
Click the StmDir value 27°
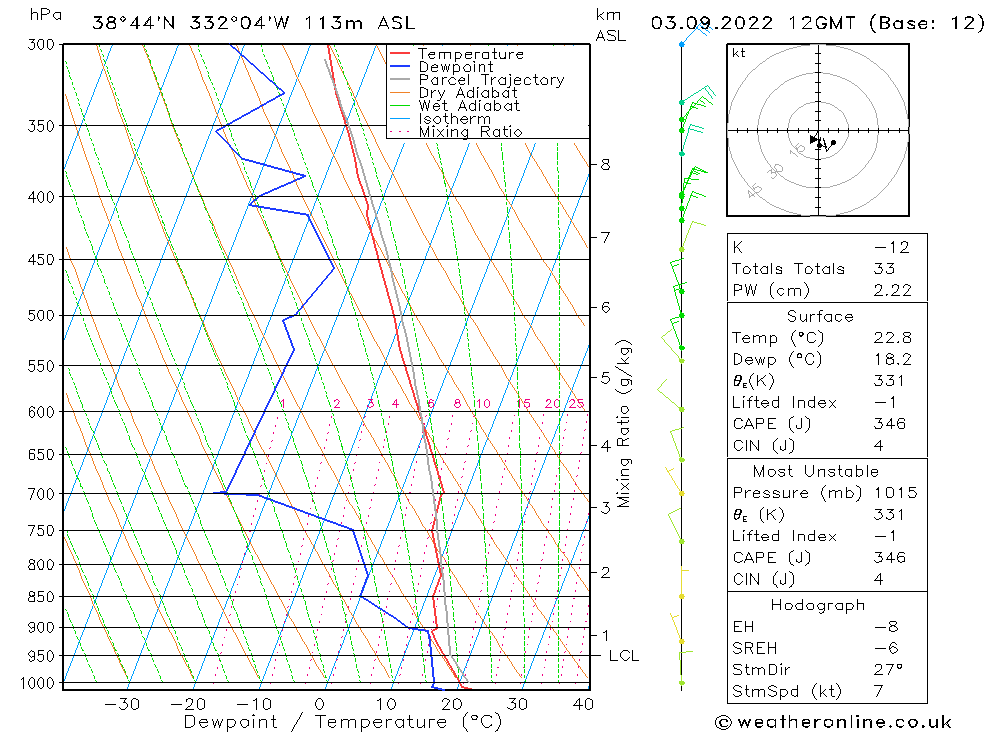click(x=888, y=670)
